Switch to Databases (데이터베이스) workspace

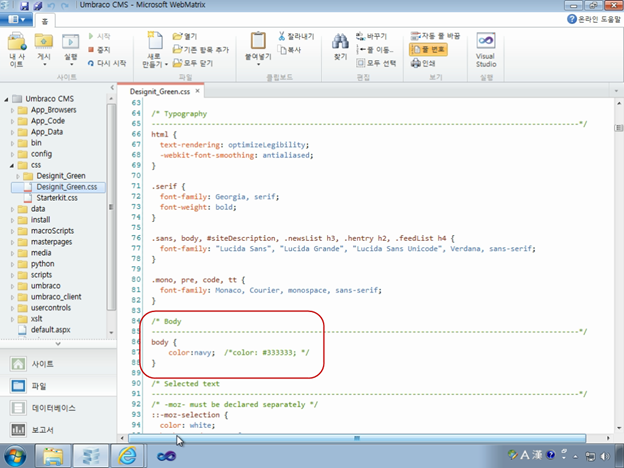[58, 408]
